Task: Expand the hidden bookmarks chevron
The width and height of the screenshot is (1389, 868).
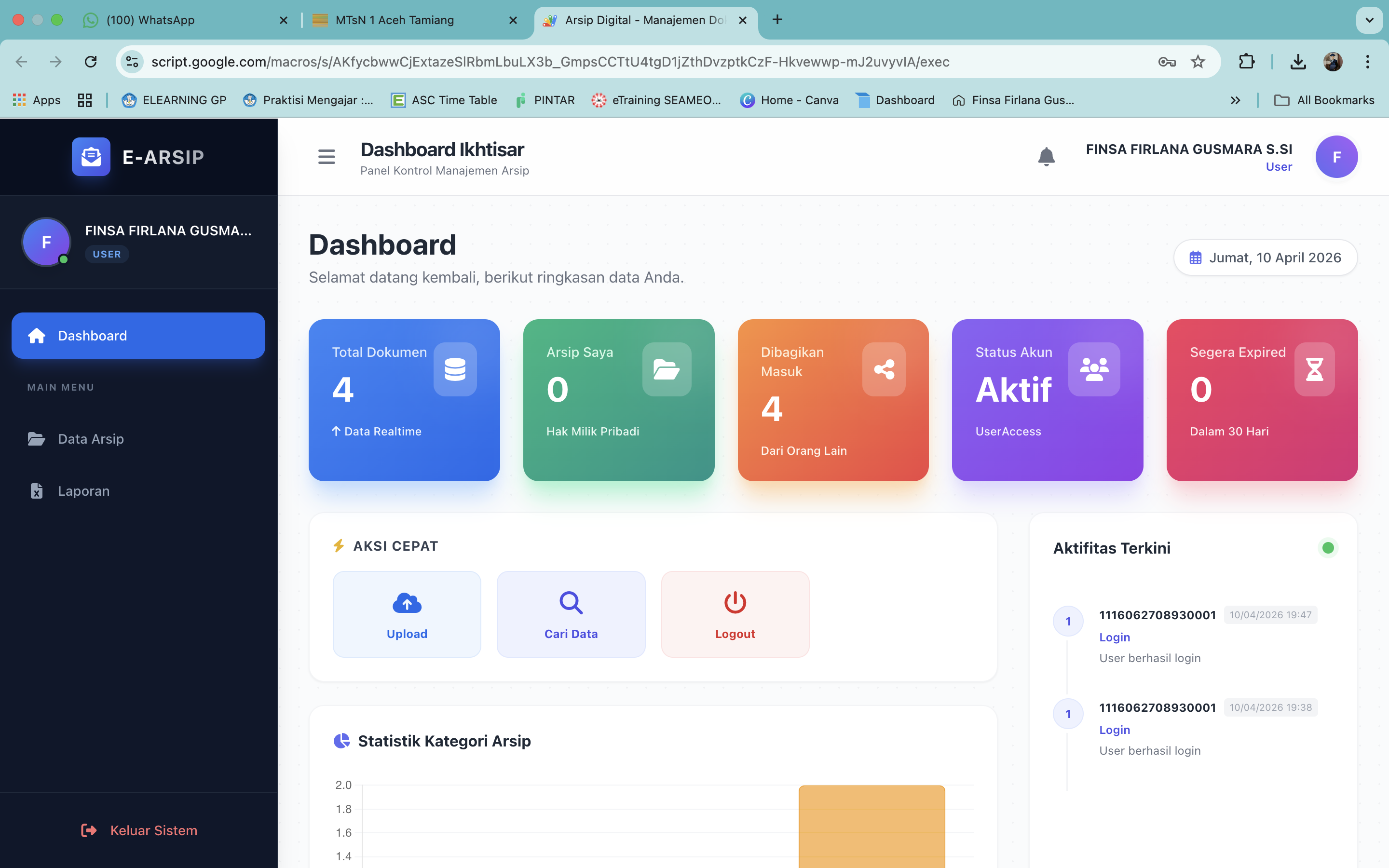Action: (1235, 100)
